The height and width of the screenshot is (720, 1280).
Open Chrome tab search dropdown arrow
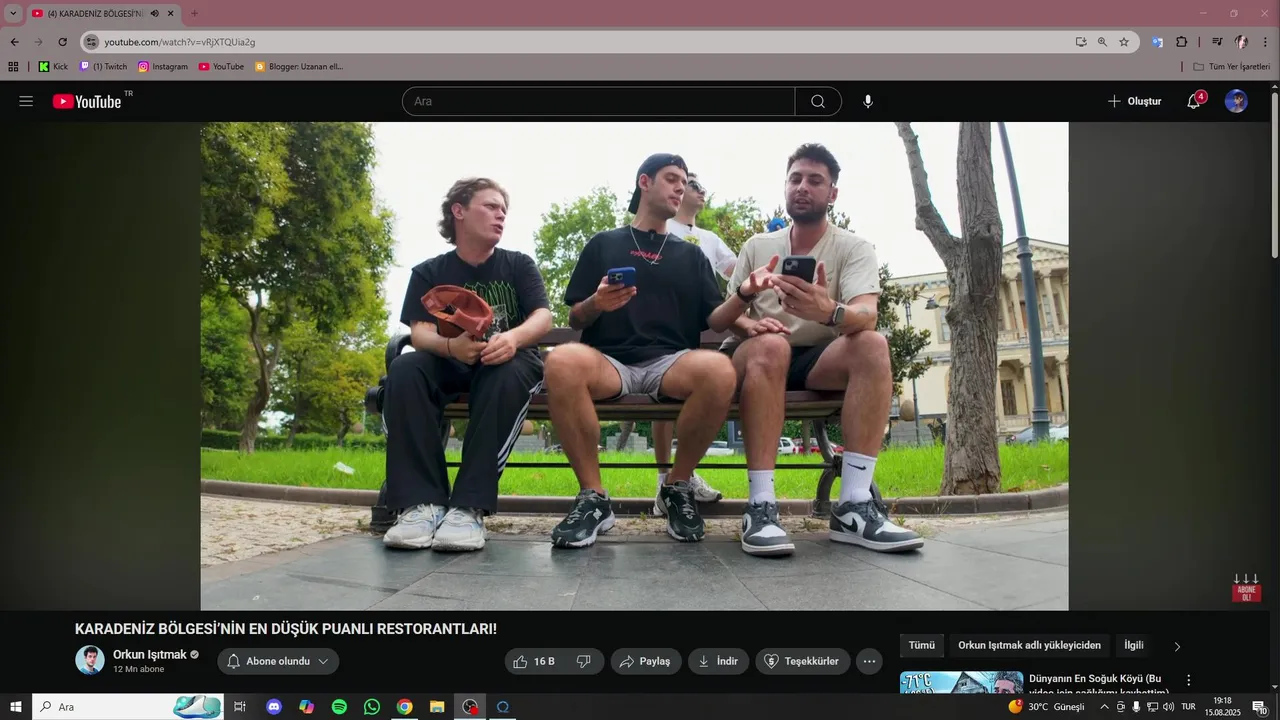point(14,13)
